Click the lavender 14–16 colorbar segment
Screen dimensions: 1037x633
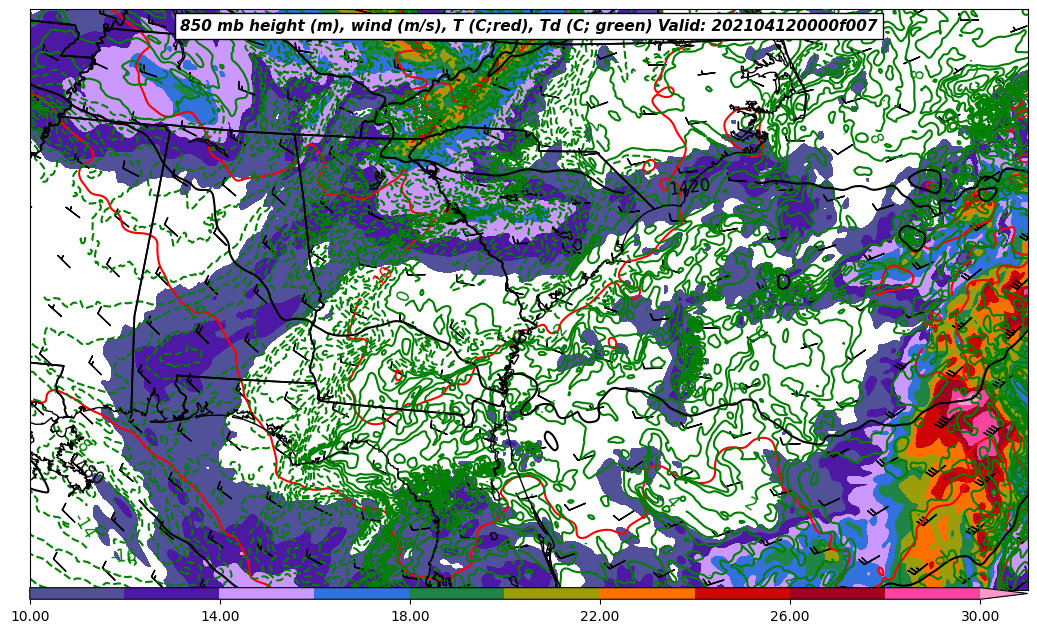pyautogui.click(x=267, y=593)
